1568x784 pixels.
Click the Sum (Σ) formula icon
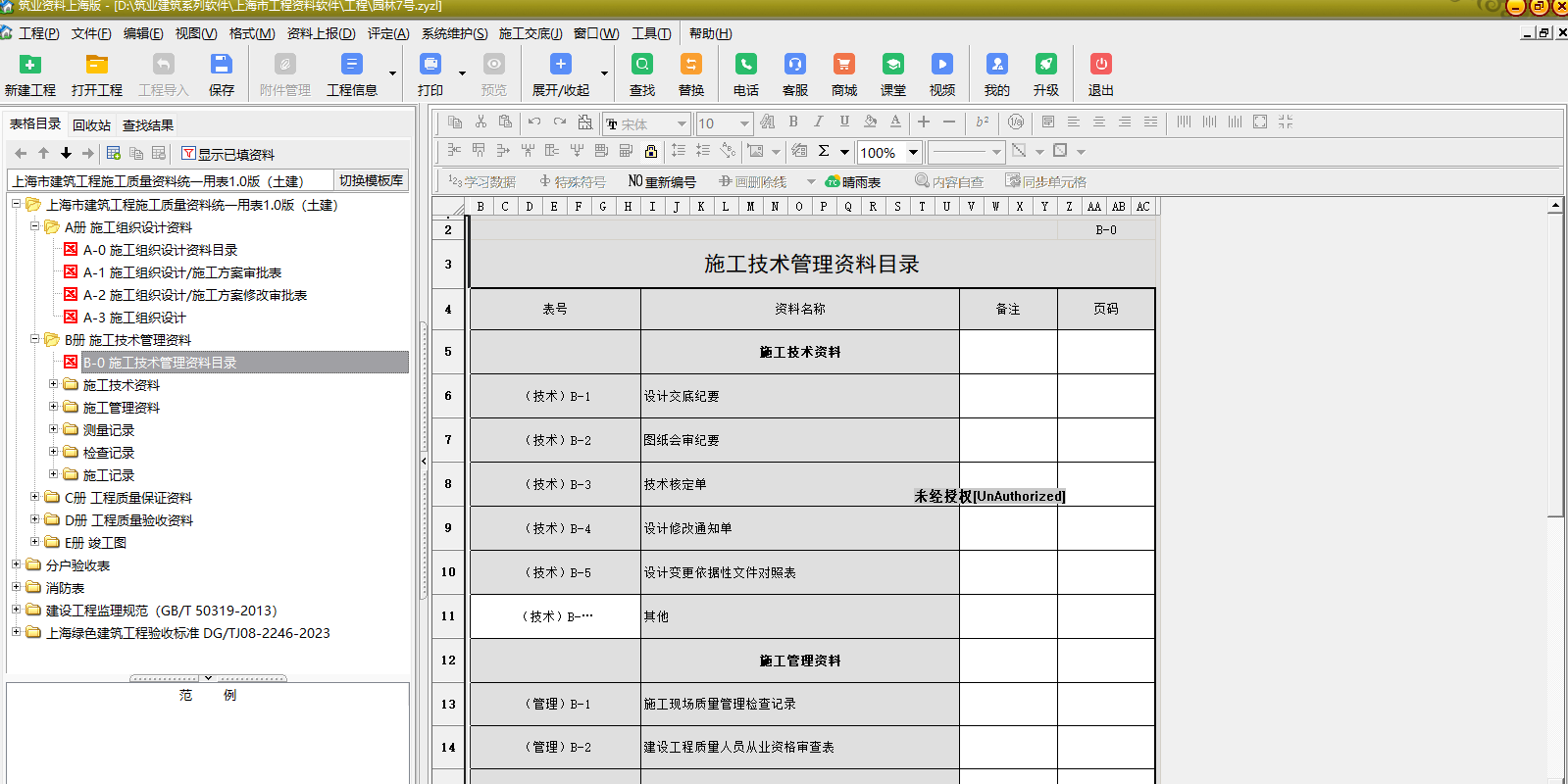[x=824, y=151]
